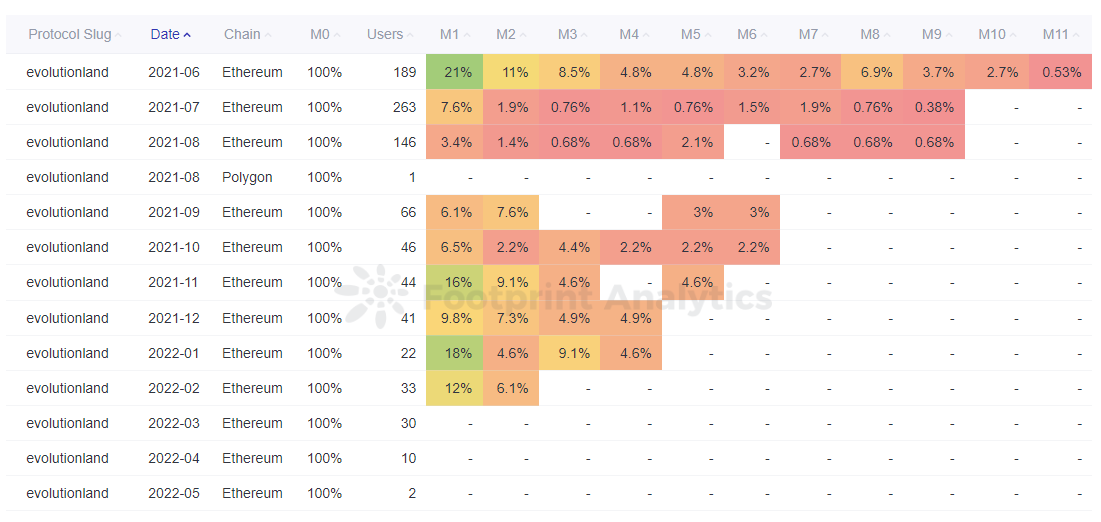Click the 6.9% M8 cell
1101x522 pixels.
[872, 72]
